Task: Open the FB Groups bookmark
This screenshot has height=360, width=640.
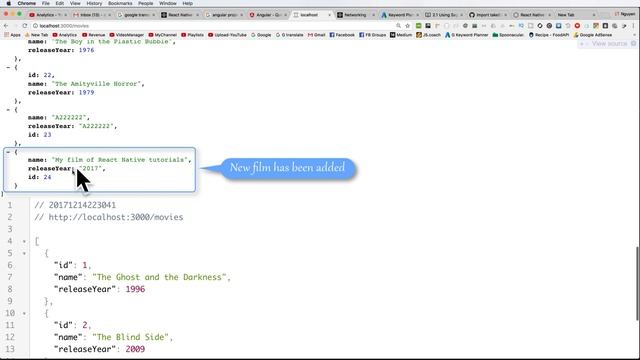Action: (372, 35)
